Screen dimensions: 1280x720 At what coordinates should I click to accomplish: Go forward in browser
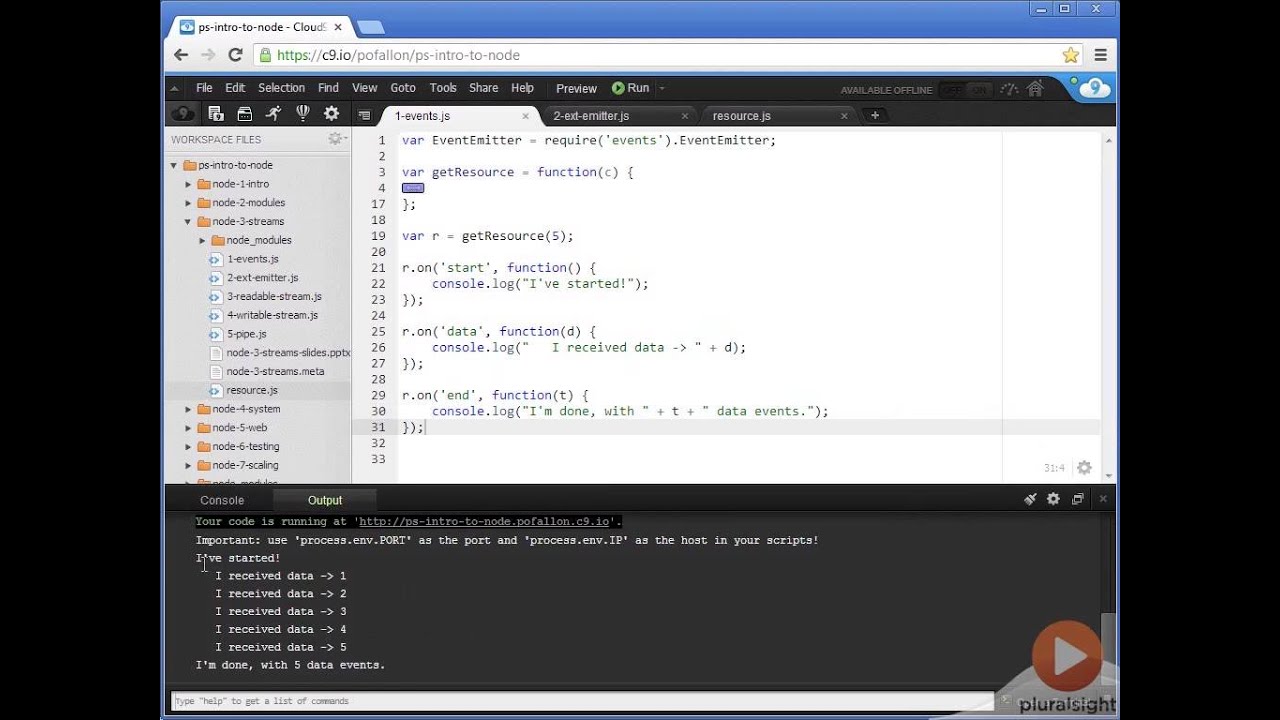point(208,55)
